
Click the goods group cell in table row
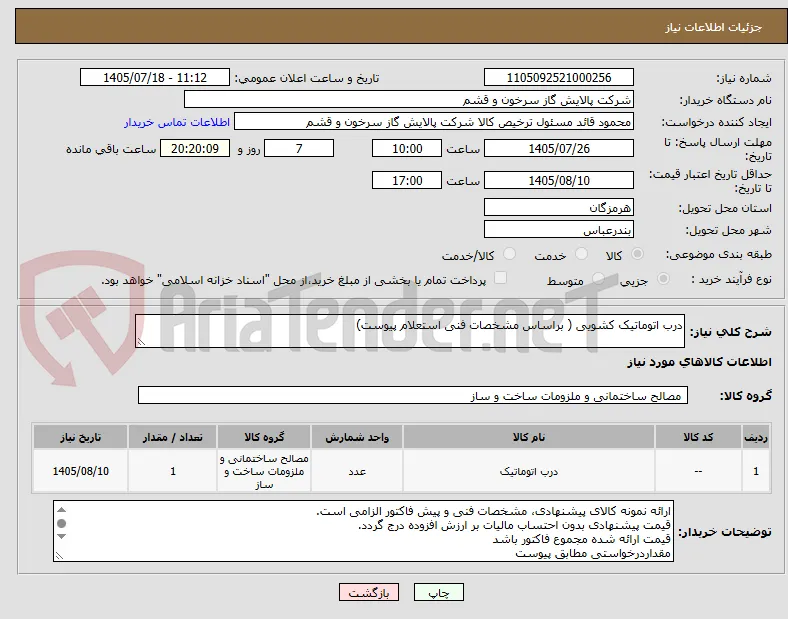tap(264, 471)
